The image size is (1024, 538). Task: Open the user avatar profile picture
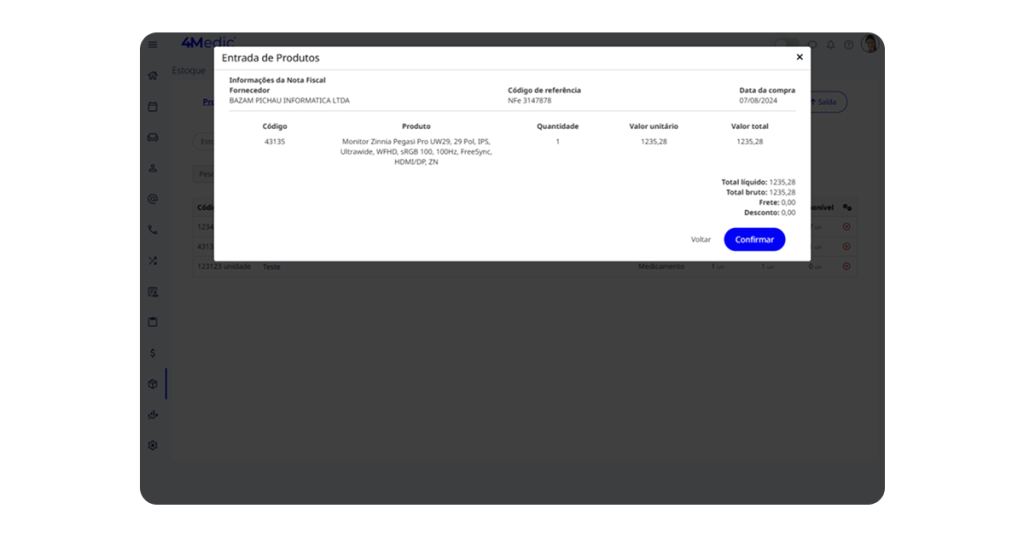(870, 44)
